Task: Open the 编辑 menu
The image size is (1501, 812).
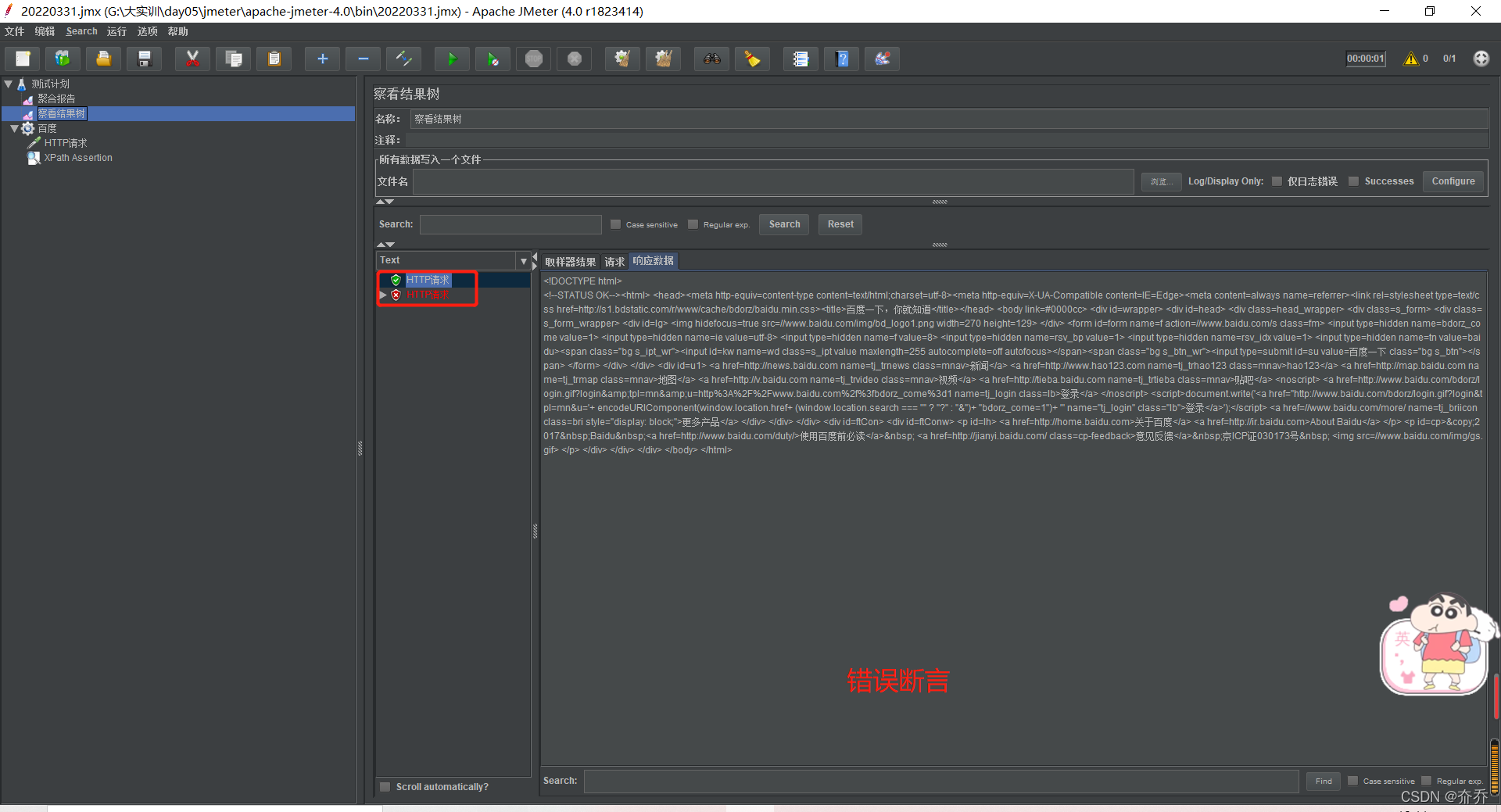Action: [x=45, y=31]
